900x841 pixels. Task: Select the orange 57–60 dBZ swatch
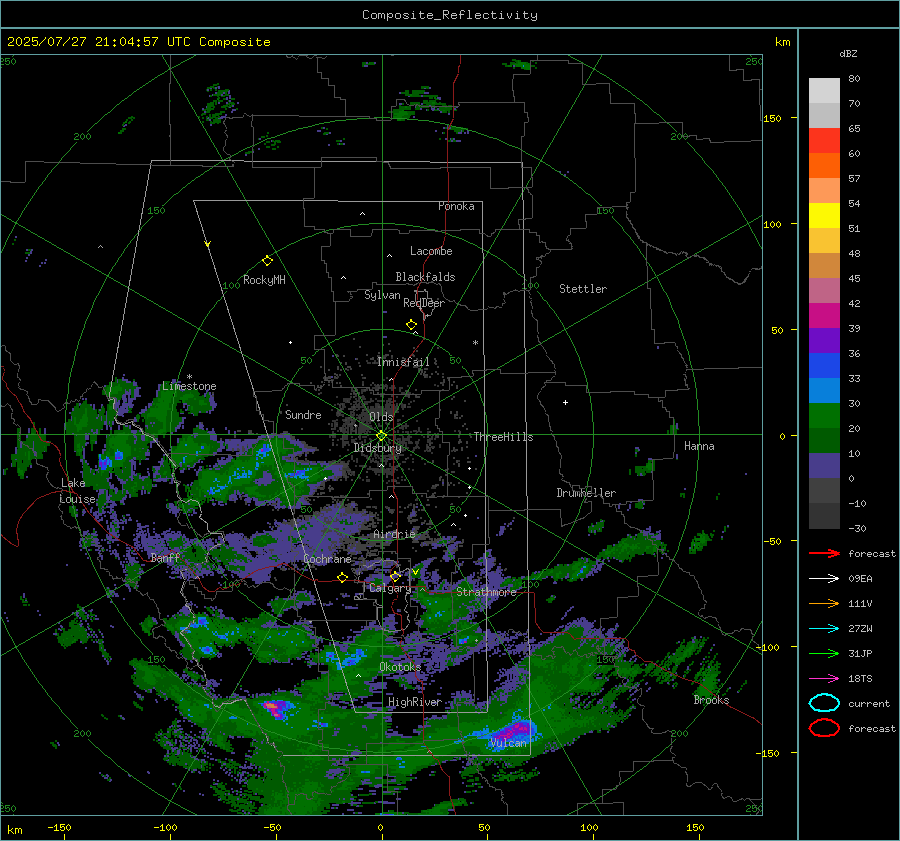click(x=824, y=166)
